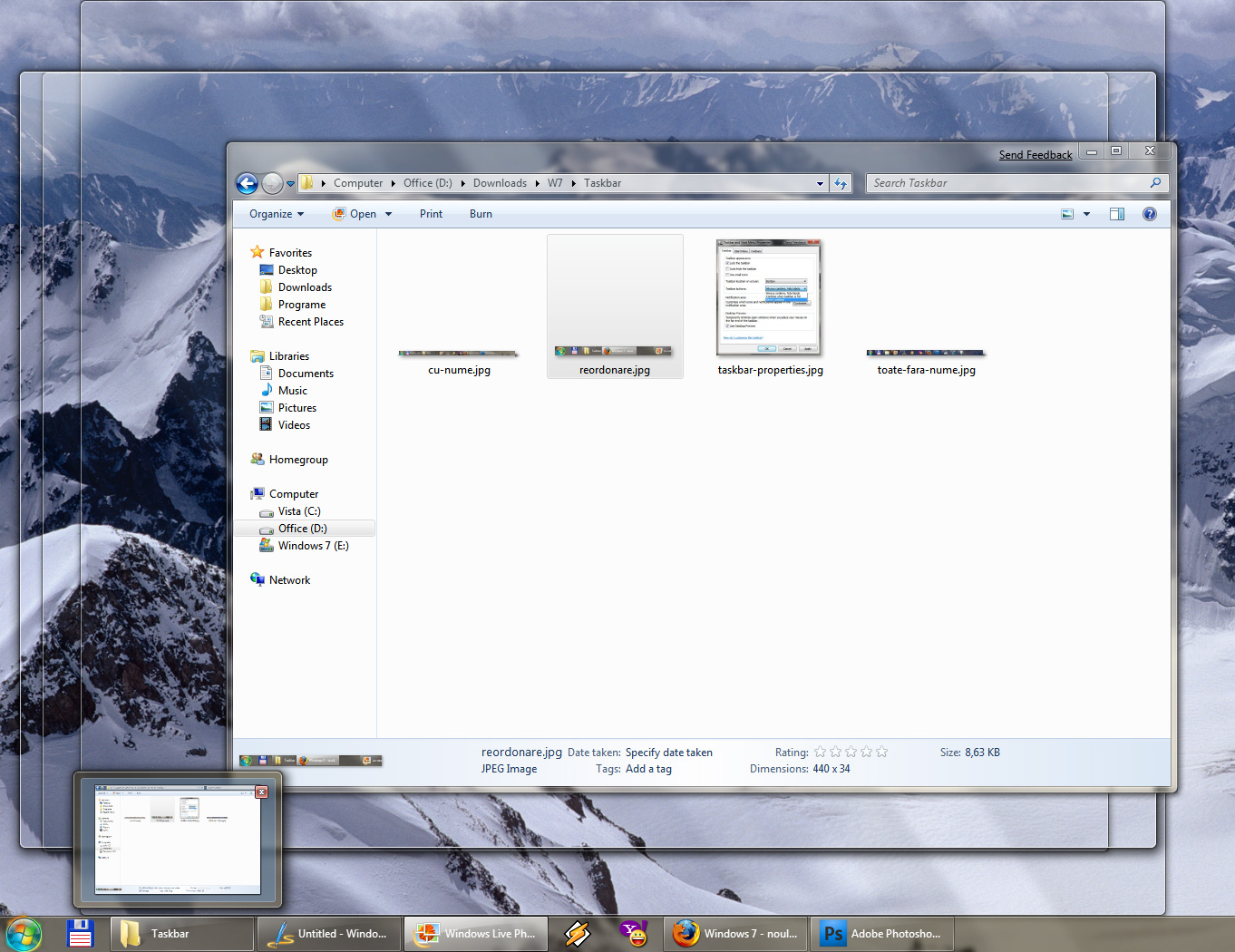Select Computer in the address breadcrumb
This screenshot has width=1235, height=952.
358,183
